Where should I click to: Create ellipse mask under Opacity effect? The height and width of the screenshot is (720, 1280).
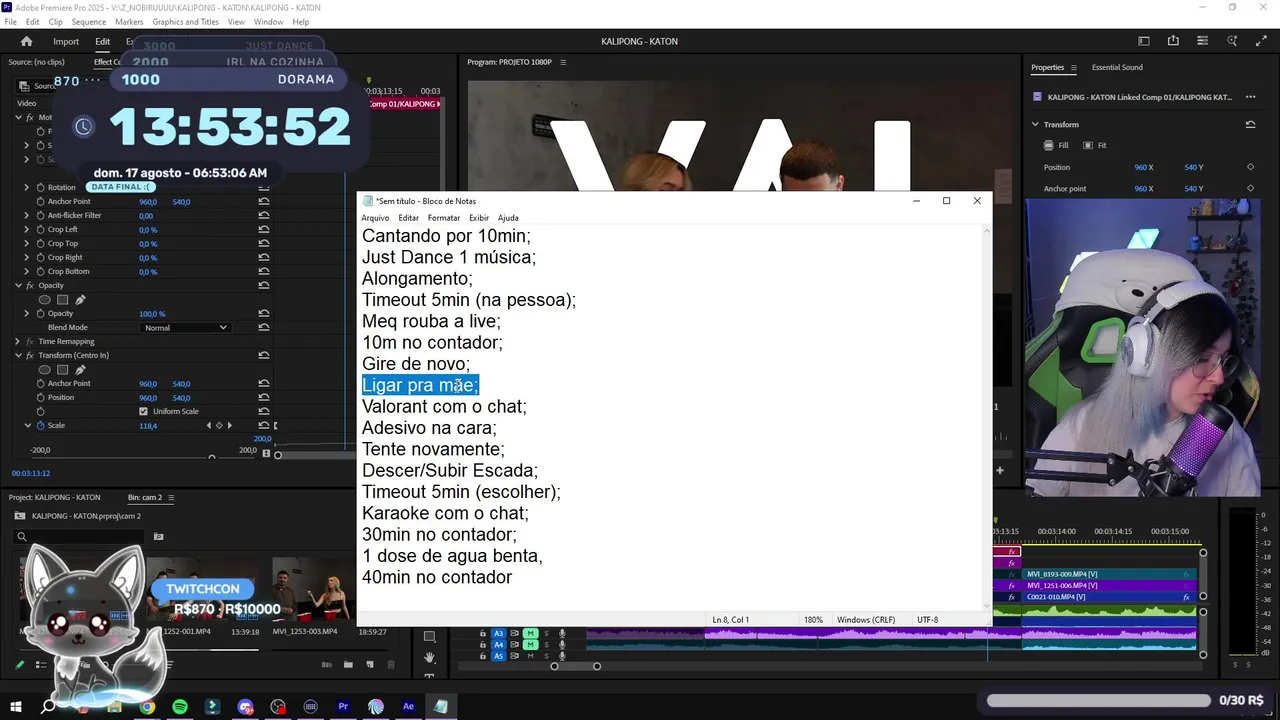44,300
